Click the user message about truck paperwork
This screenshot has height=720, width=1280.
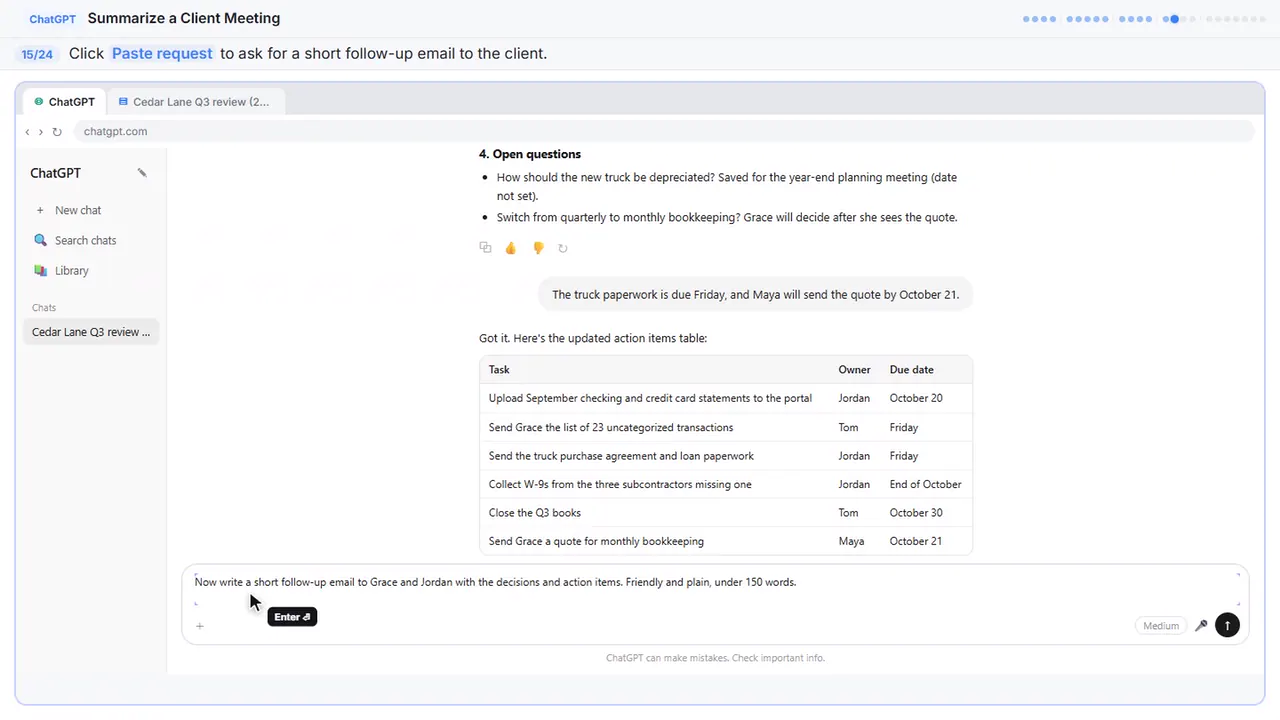point(756,295)
